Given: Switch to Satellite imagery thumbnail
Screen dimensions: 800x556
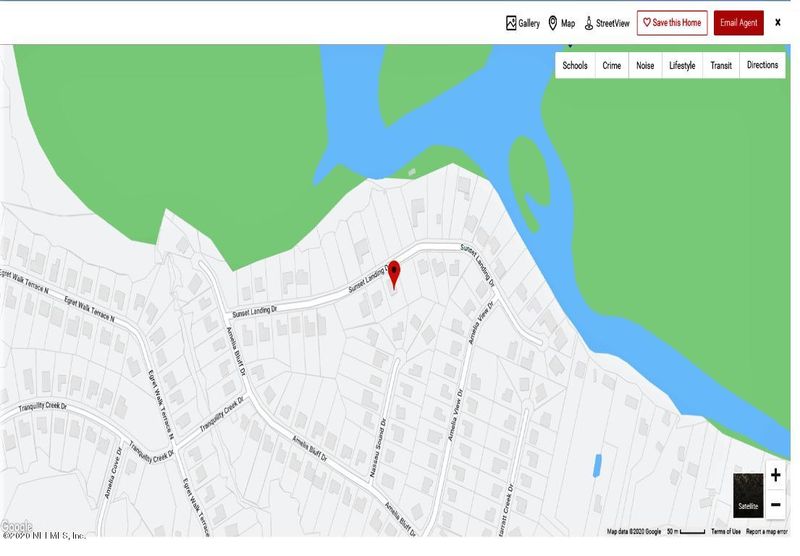Looking at the screenshot, I should [748, 495].
